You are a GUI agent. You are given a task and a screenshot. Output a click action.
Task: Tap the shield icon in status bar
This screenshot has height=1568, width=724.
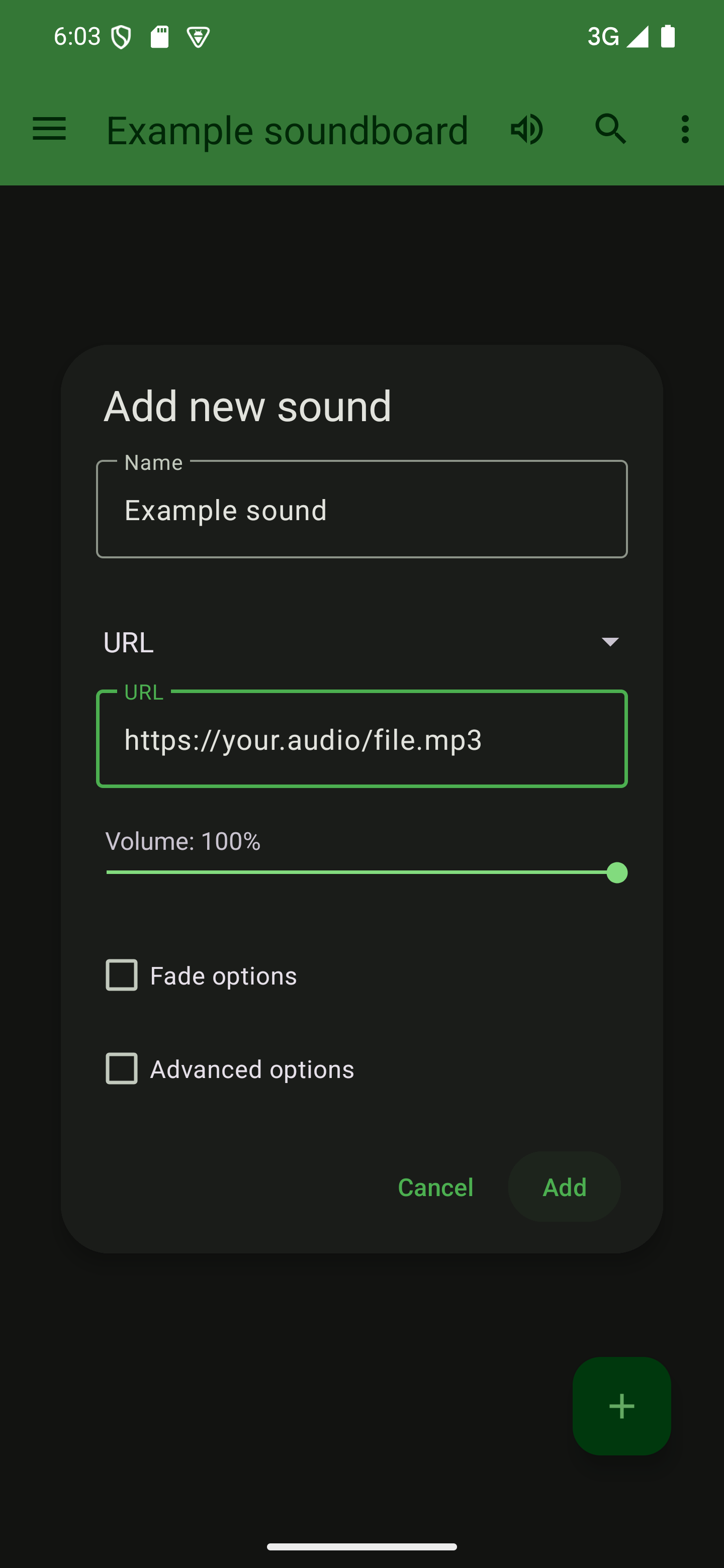click(121, 38)
